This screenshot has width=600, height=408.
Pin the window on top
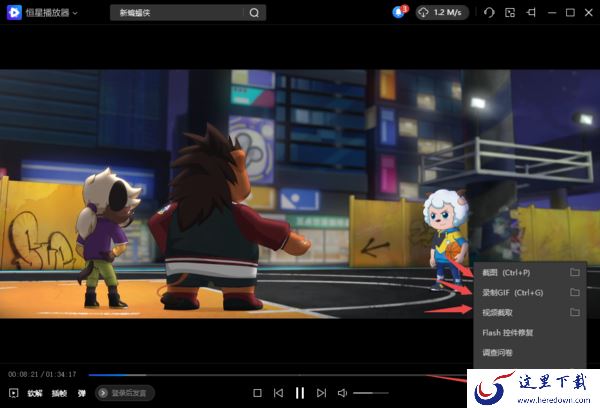[x=531, y=13]
